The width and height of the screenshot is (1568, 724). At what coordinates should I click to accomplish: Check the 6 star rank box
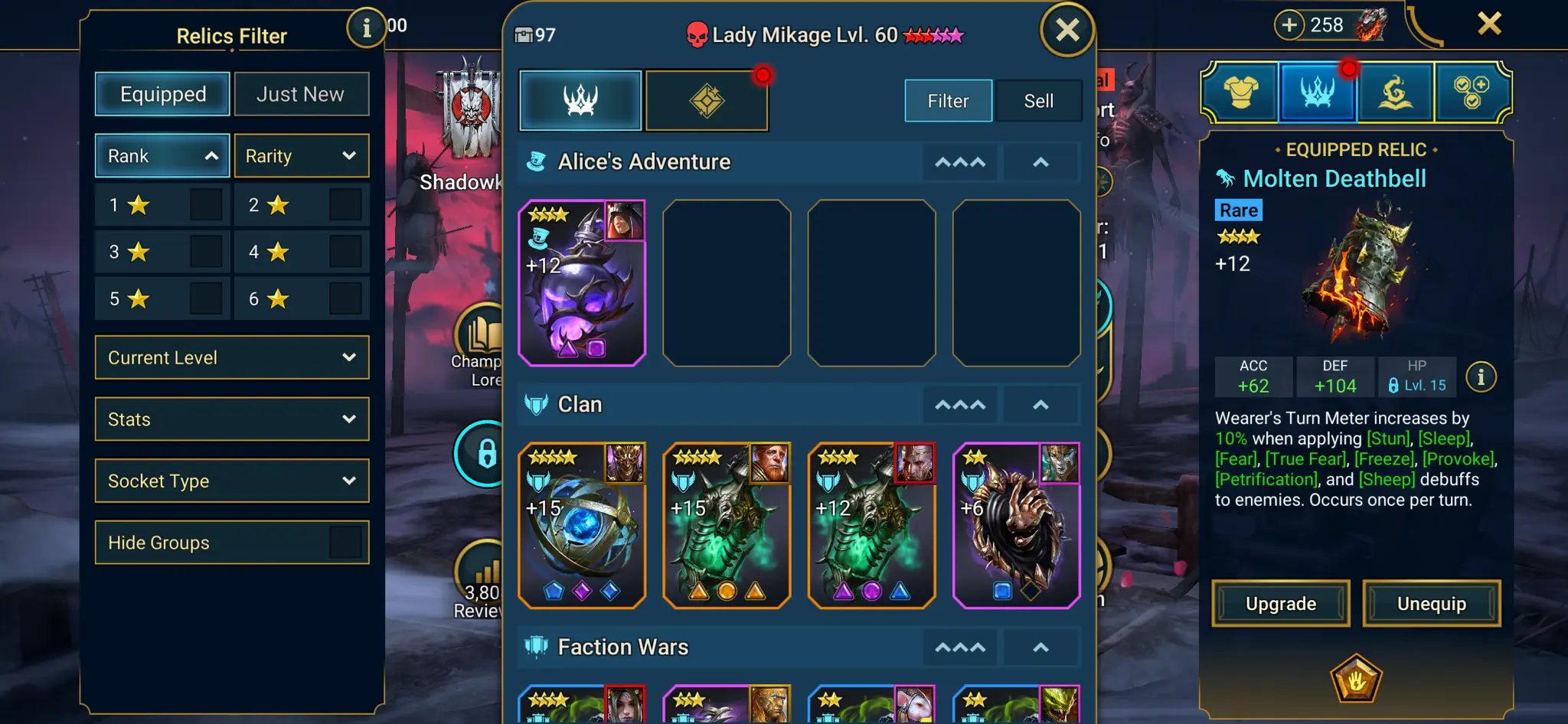(345, 298)
